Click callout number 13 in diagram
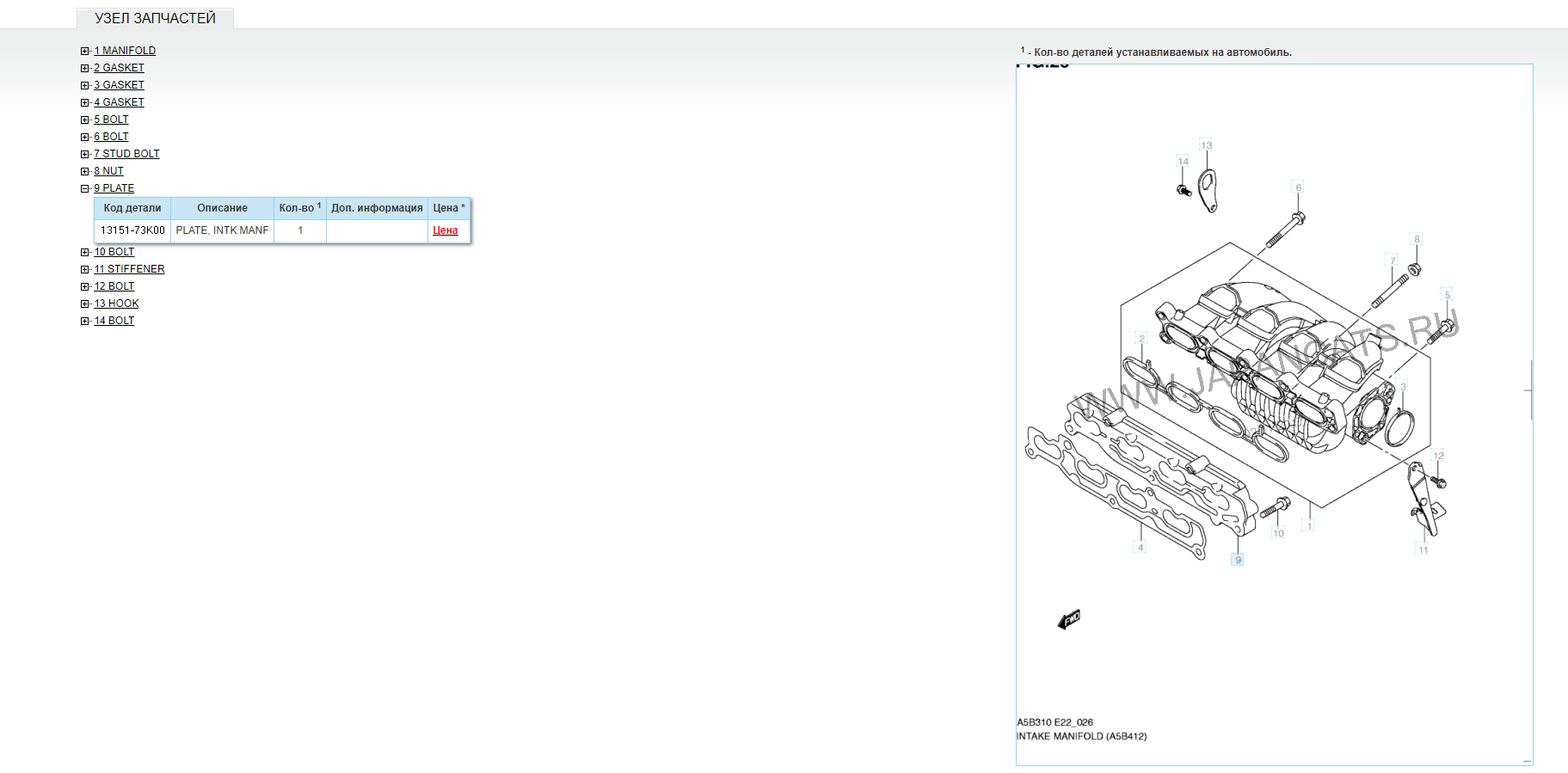Viewport: 1568px width, 773px height. pos(1206,145)
